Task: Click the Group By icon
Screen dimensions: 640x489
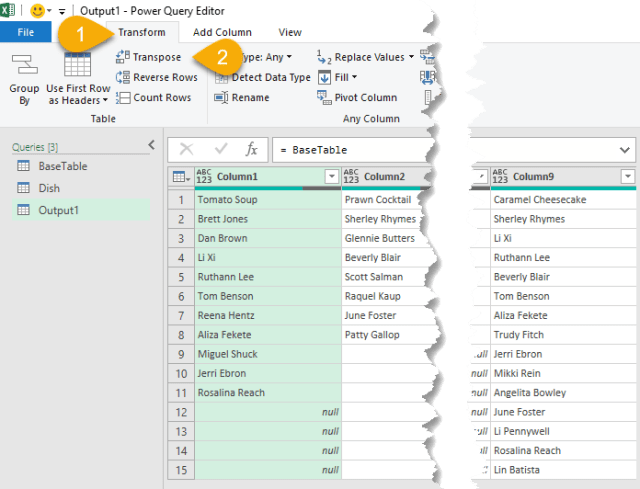Action: tap(24, 64)
